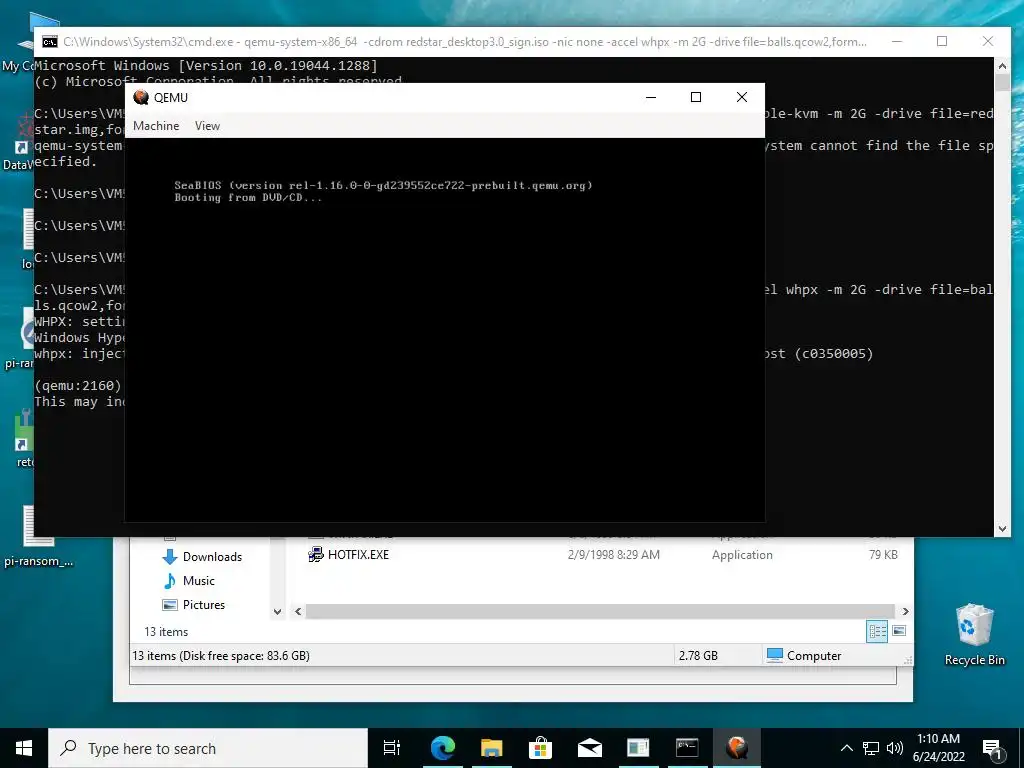The height and width of the screenshot is (768, 1024).
Task: Click the Explorer horizontal scrollbar track
Action: [x=601, y=611]
